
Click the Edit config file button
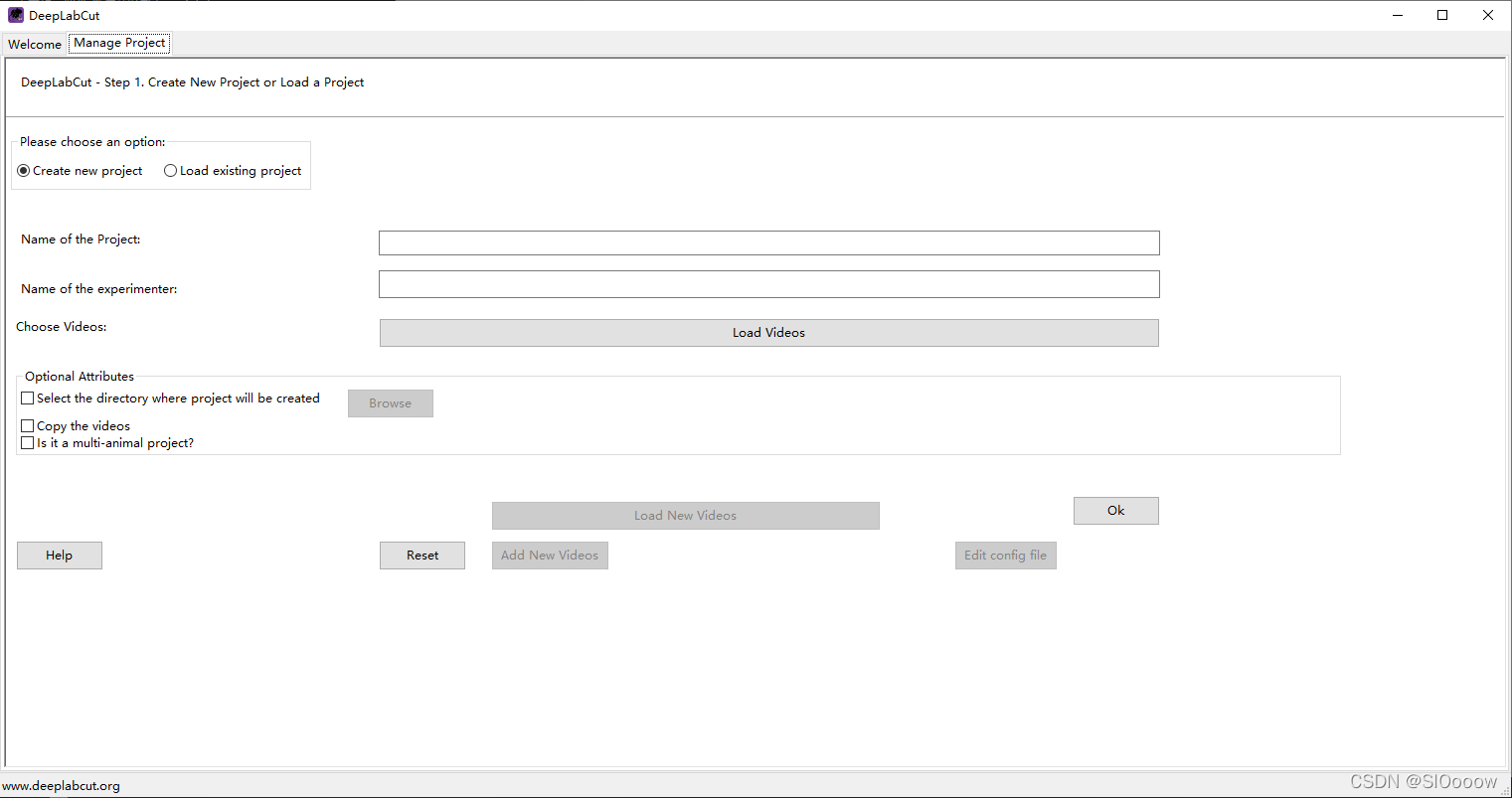click(1005, 556)
